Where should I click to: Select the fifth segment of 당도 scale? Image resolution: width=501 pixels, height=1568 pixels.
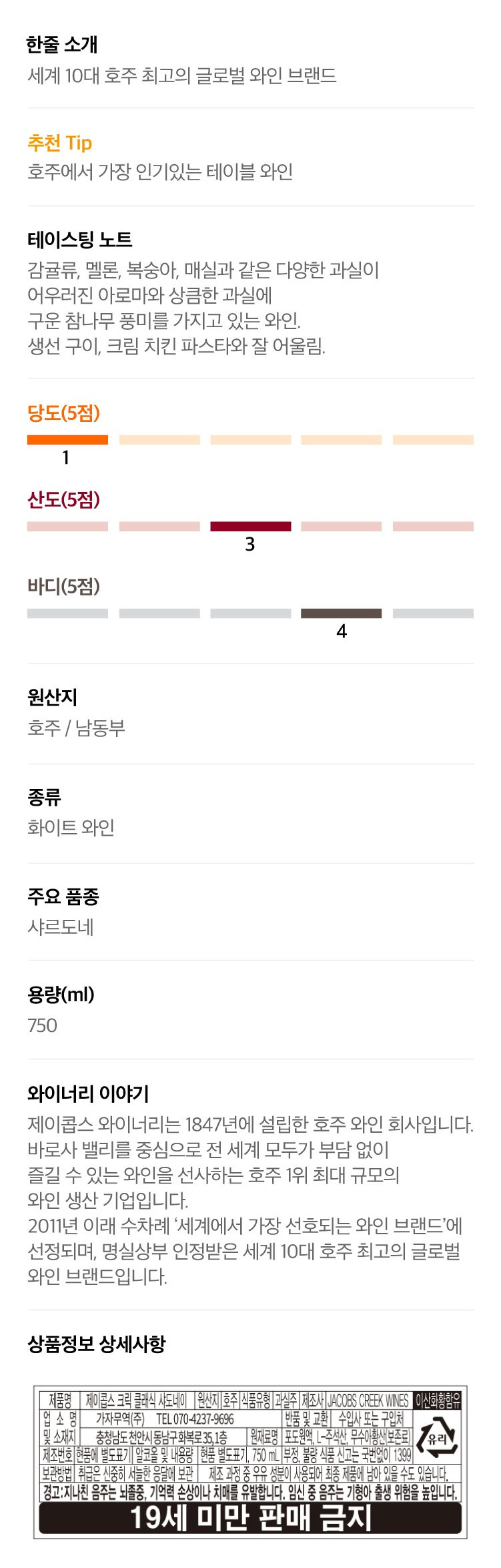[433, 439]
